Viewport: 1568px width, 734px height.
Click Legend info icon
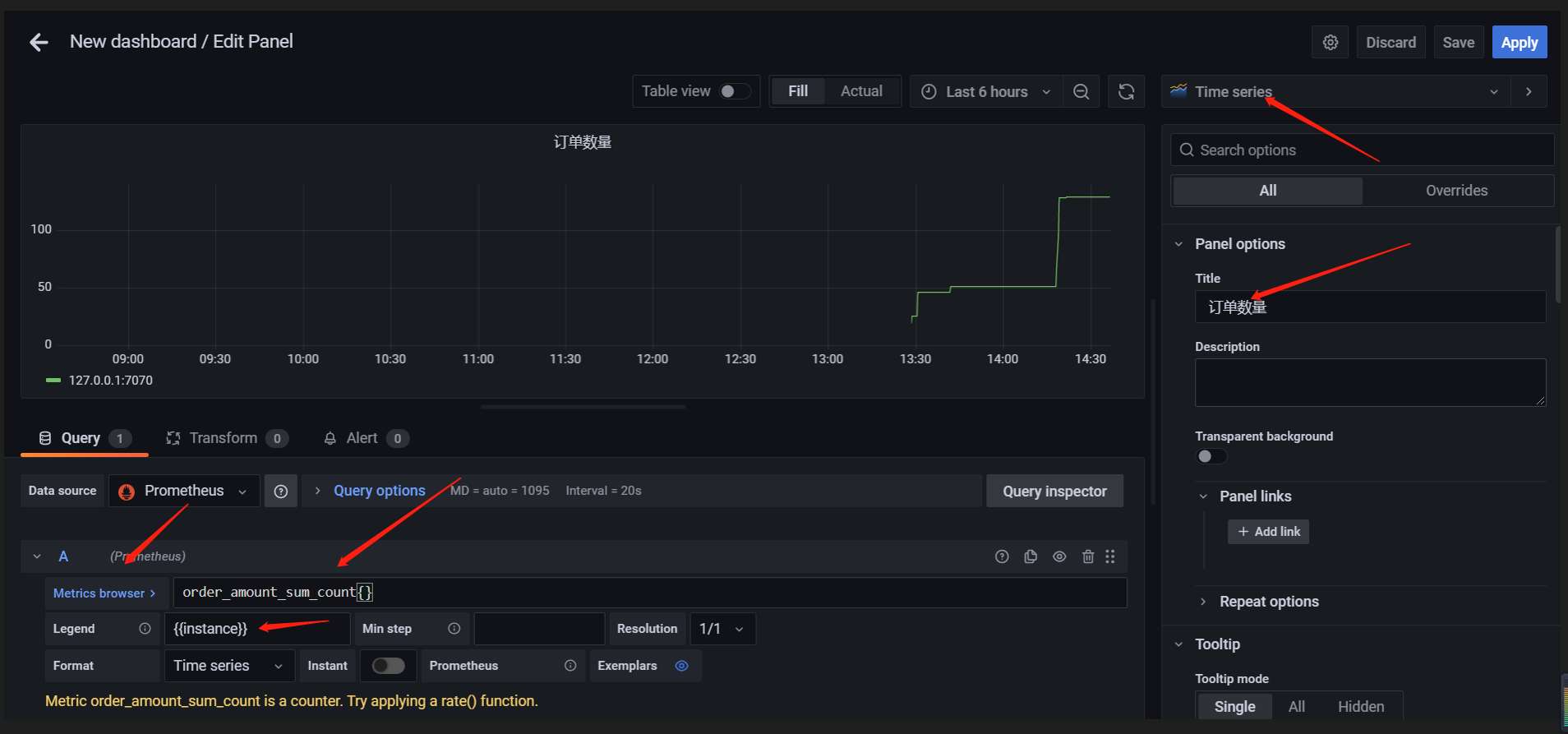tap(145, 629)
